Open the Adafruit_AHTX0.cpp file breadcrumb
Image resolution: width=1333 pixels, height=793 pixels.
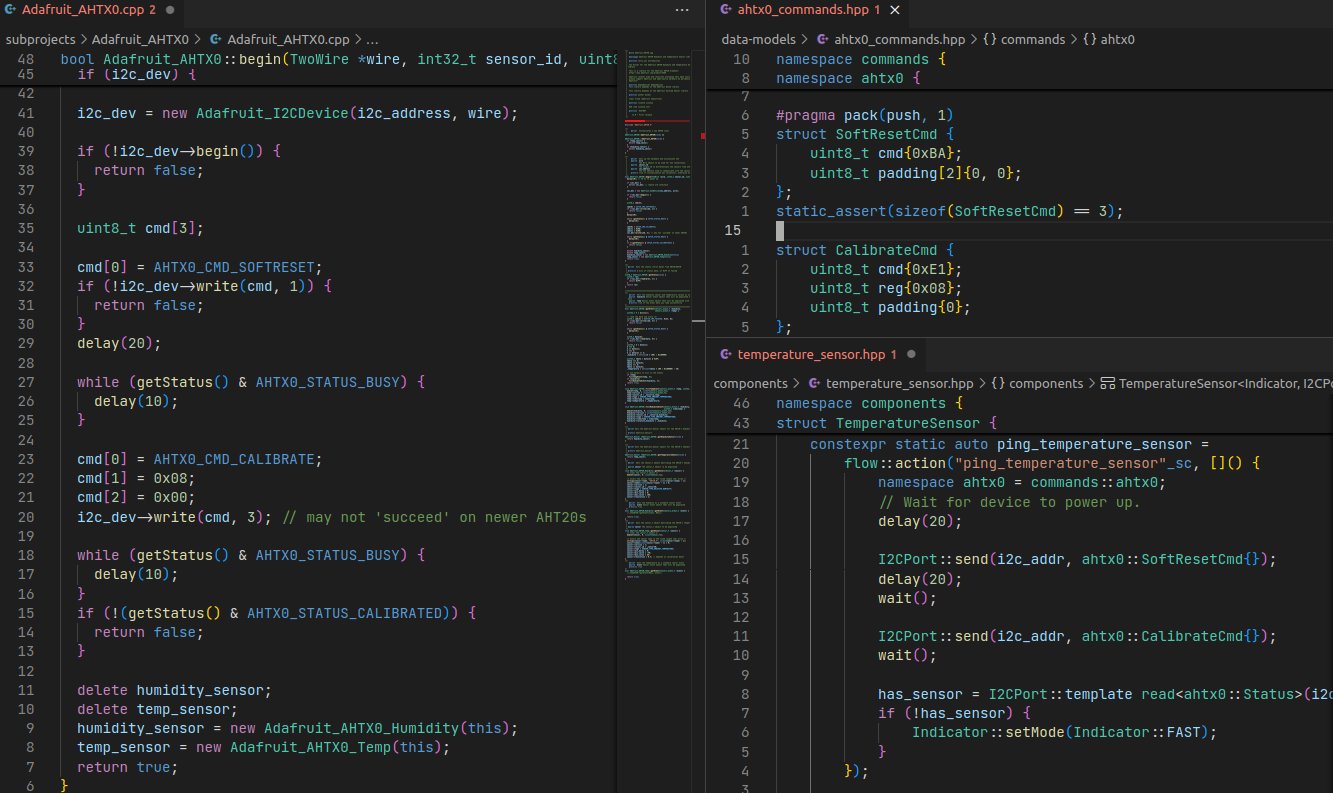287,40
